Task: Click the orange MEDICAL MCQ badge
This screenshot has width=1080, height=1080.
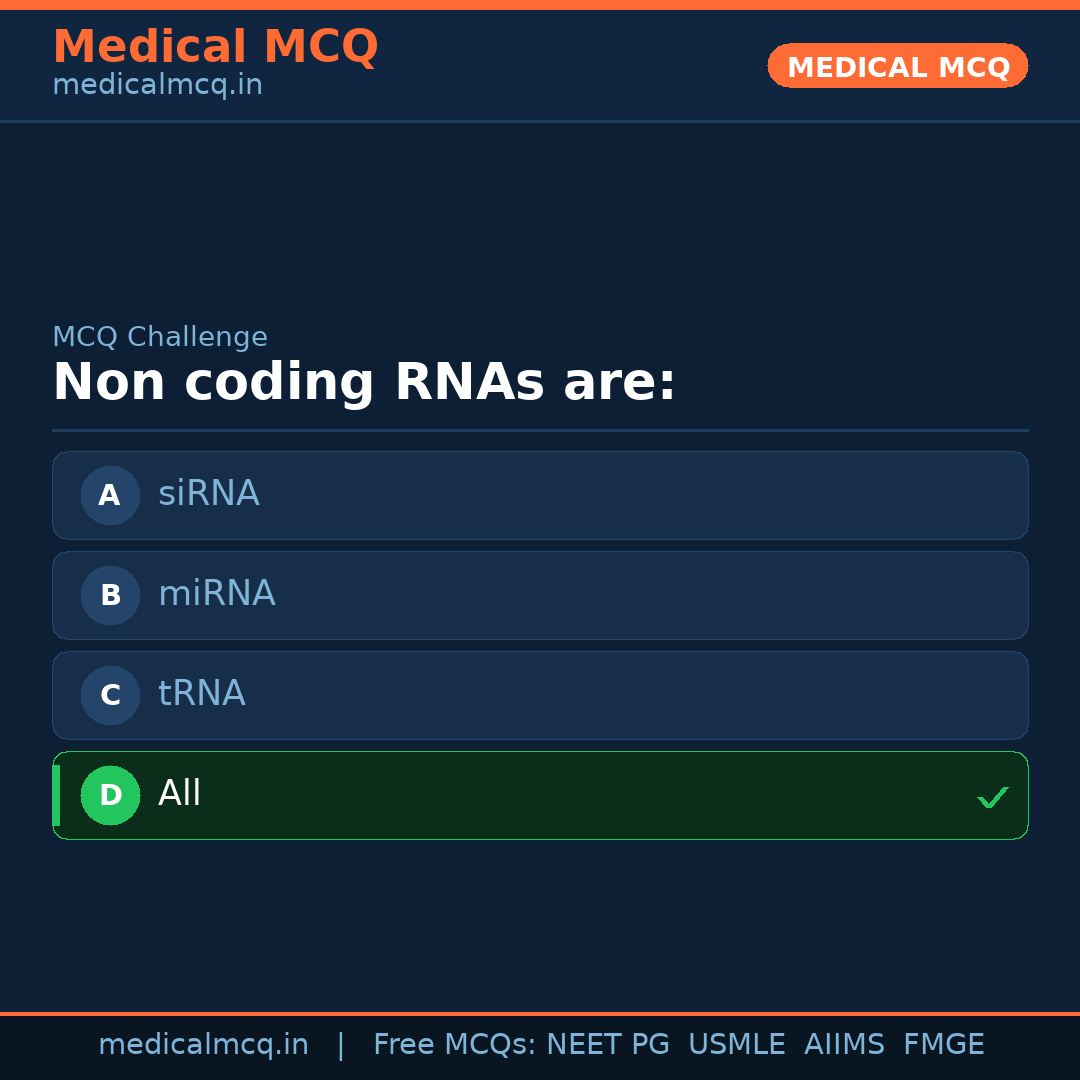Action: [x=897, y=66]
